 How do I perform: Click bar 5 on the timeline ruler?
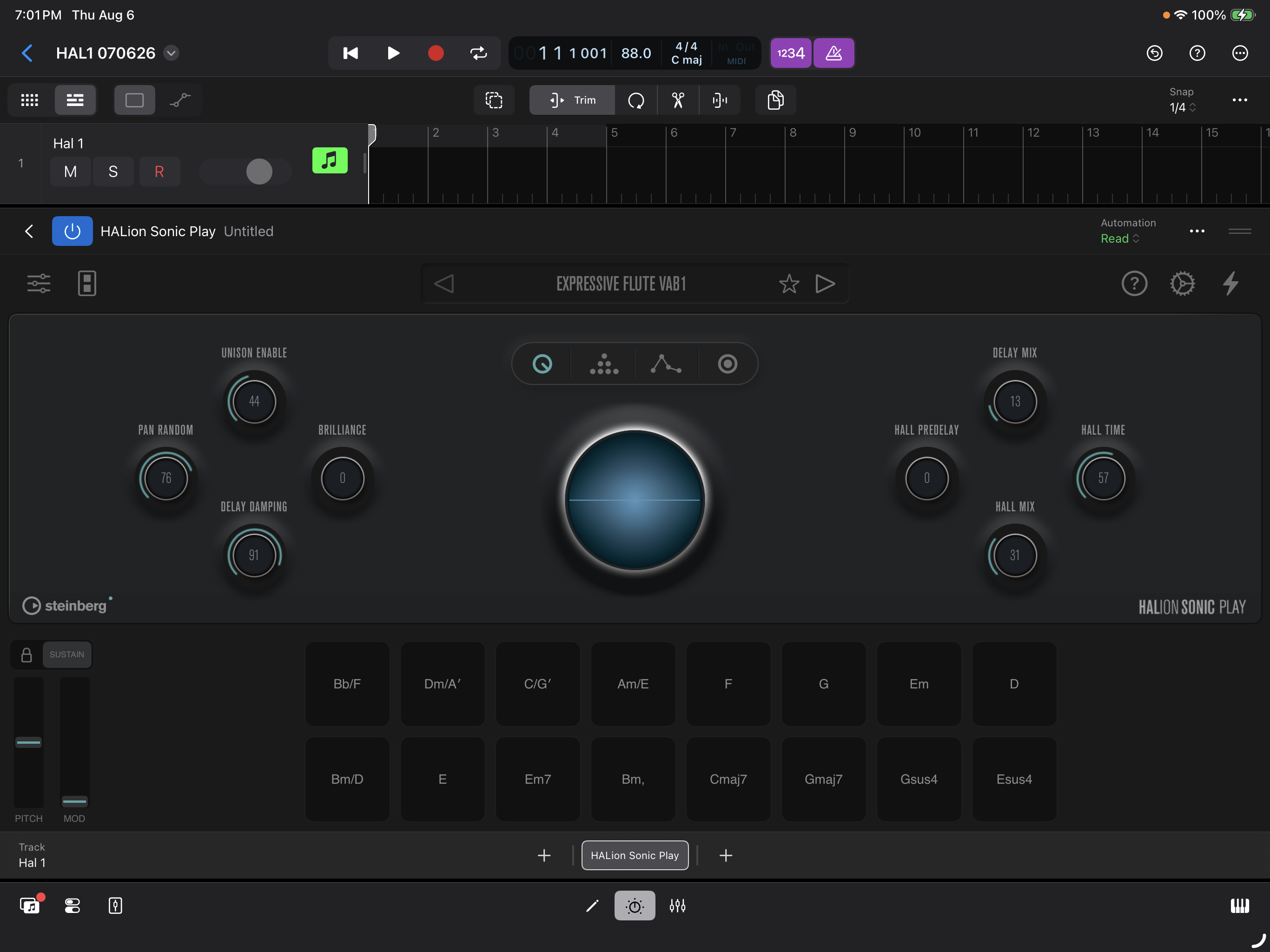(615, 132)
